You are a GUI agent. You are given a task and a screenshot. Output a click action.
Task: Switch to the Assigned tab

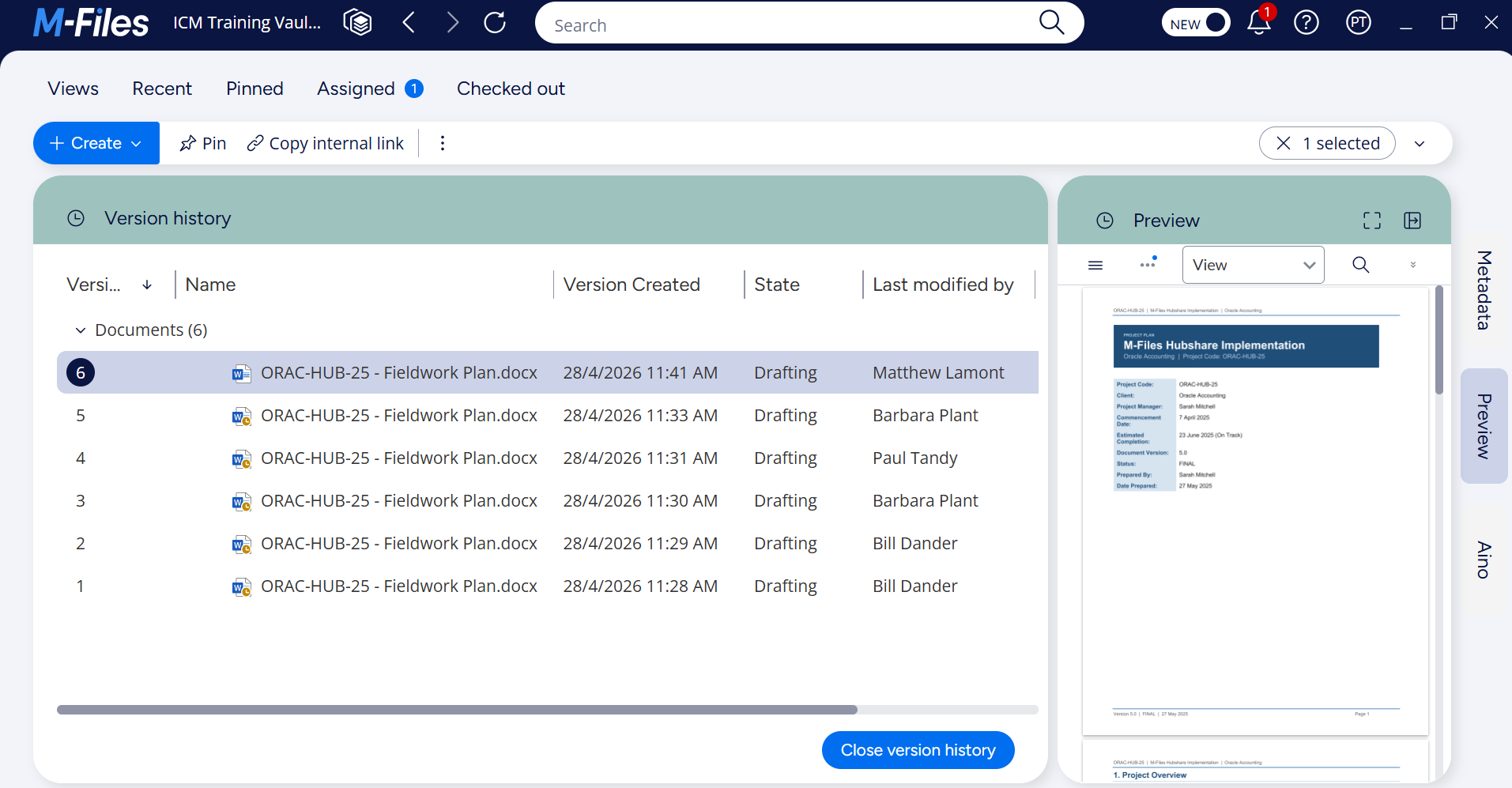click(x=370, y=89)
